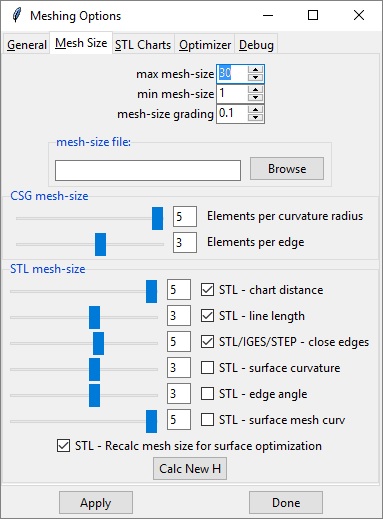Click the mesh-size file path field
The width and height of the screenshot is (383, 519).
click(148, 170)
